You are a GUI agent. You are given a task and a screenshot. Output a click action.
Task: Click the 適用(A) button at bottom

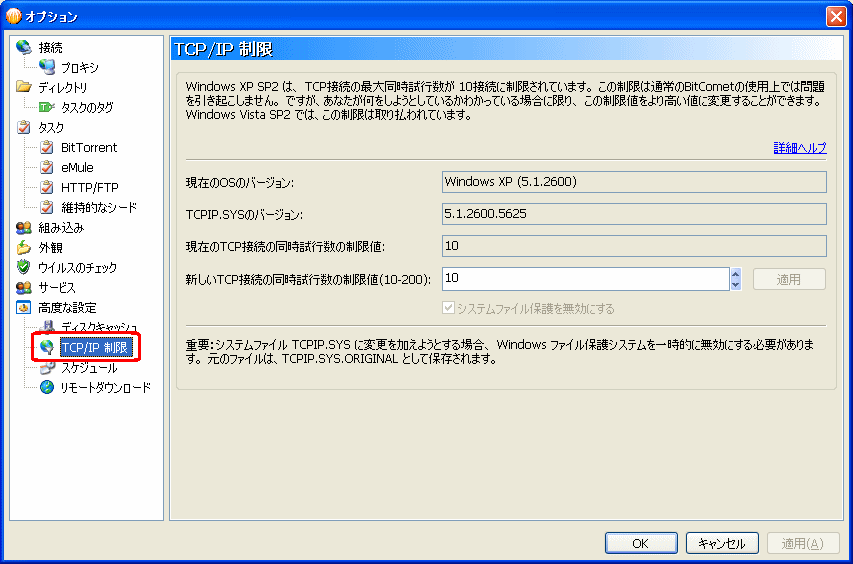point(803,543)
